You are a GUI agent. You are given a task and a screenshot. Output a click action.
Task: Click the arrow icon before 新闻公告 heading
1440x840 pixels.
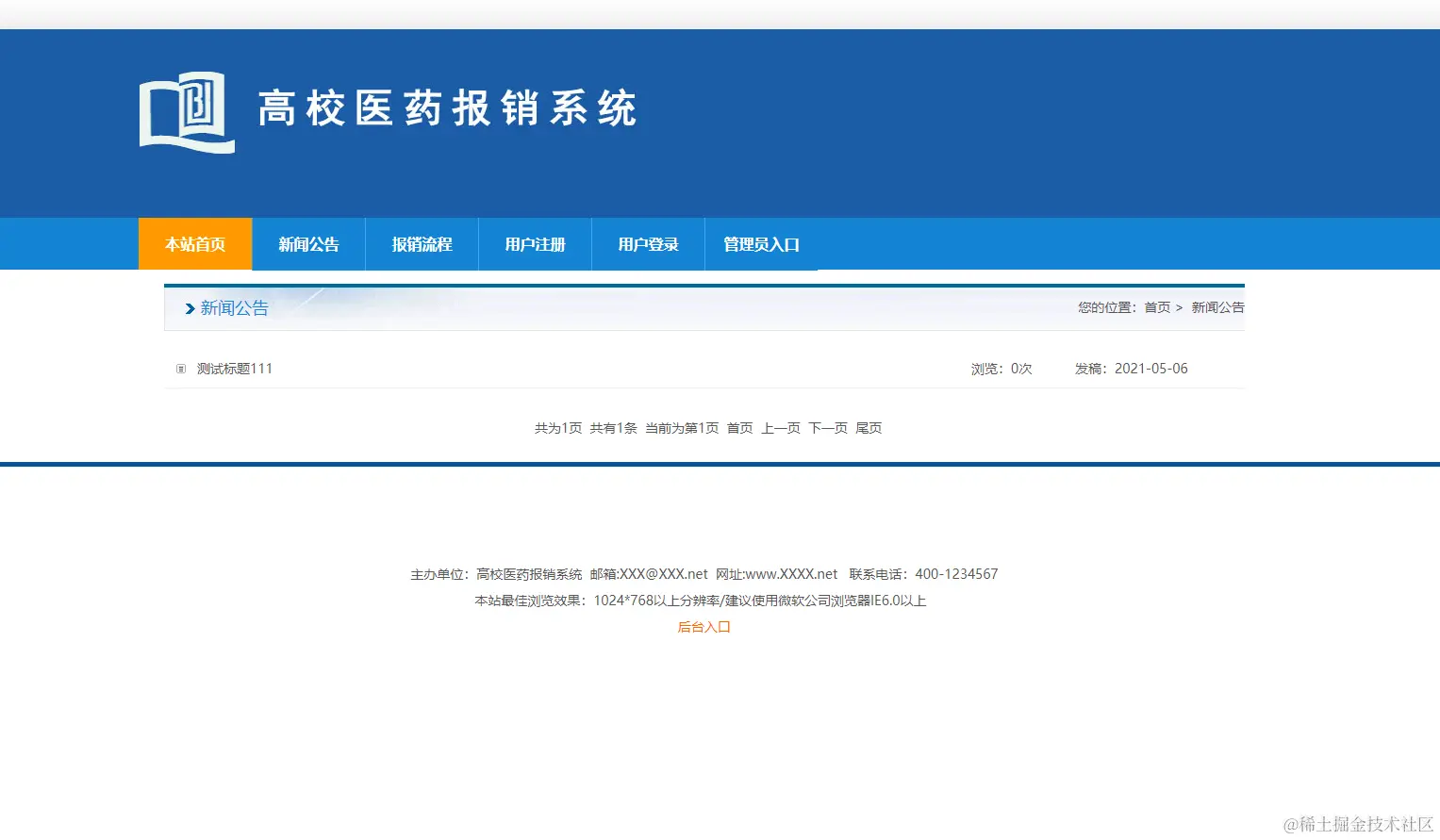tap(190, 309)
